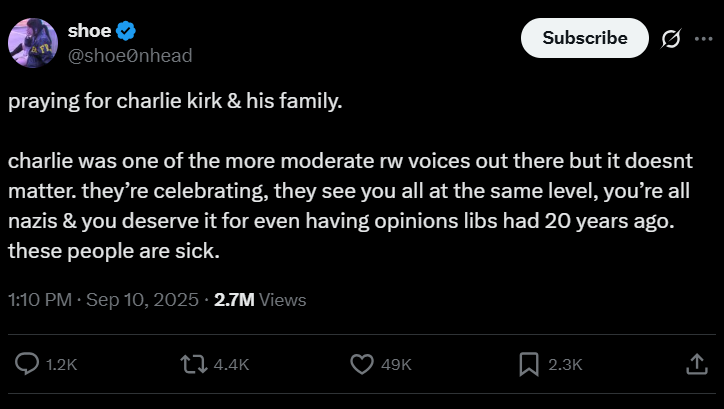Reply to the tweet via speech bubble icon
The width and height of the screenshot is (724, 409).
(27, 365)
